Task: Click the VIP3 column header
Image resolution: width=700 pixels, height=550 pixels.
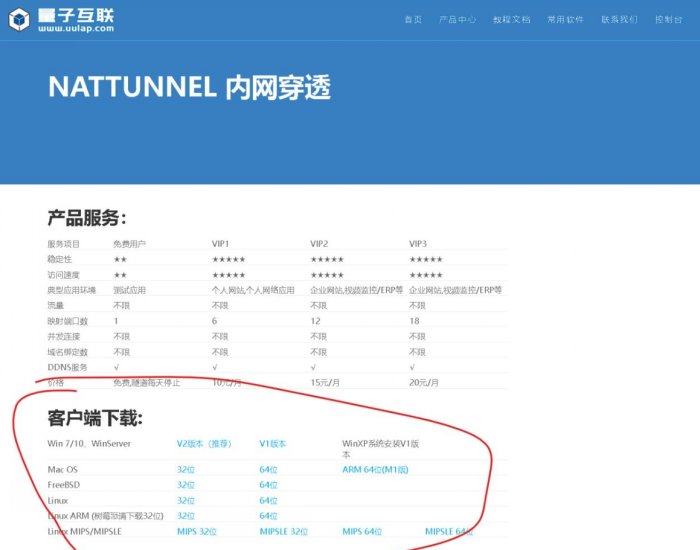Action: coord(418,244)
